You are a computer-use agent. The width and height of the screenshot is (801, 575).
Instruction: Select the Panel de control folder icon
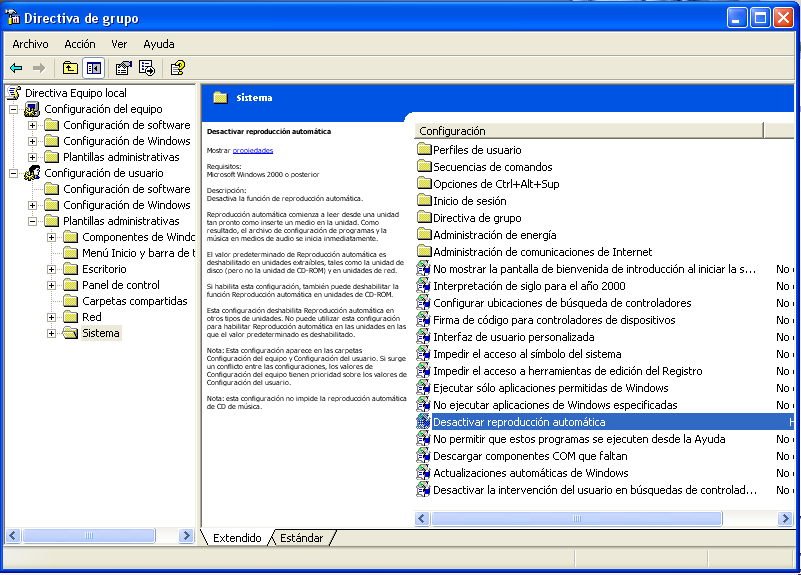pyautogui.click(x=70, y=285)
